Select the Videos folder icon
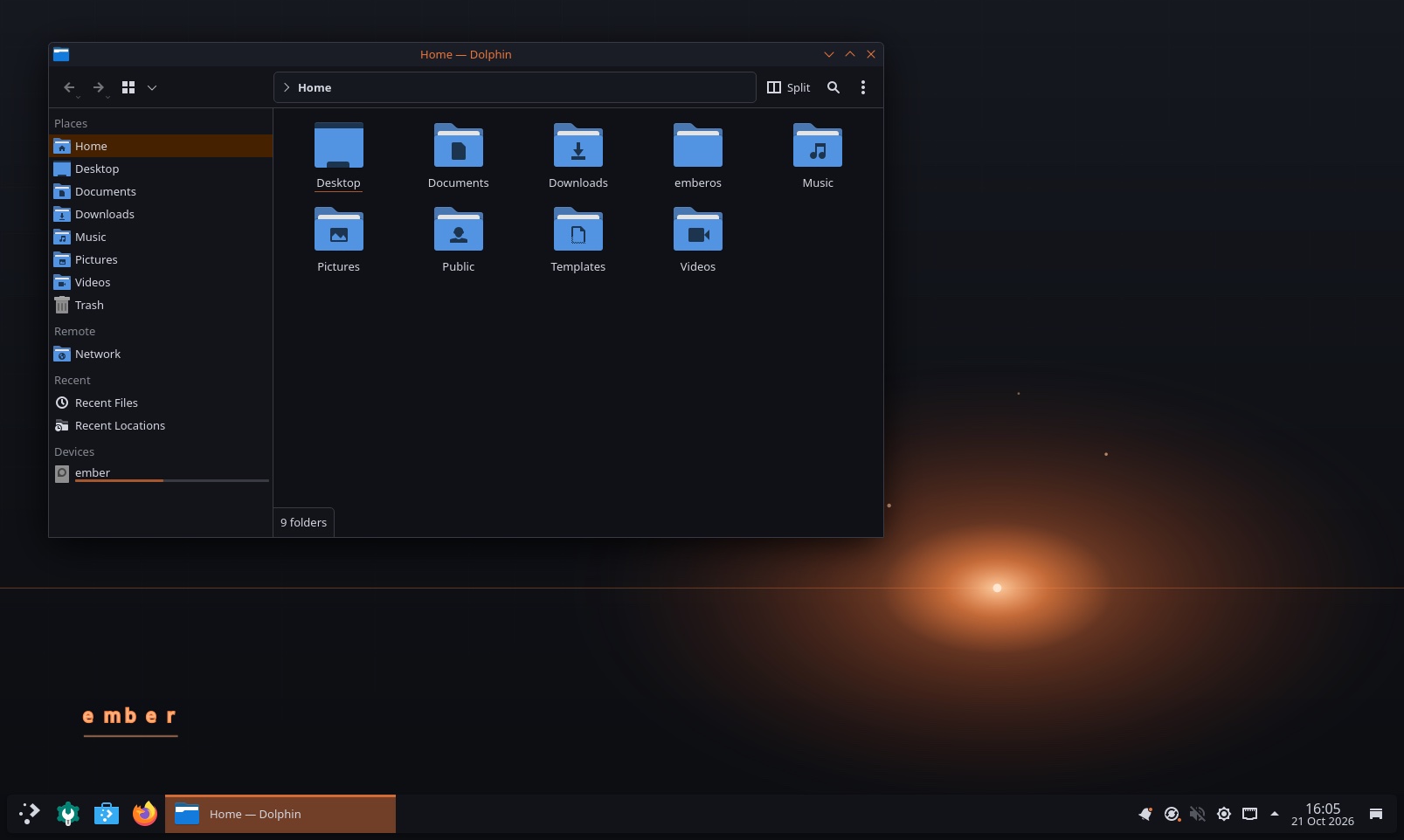 pyautogui.click(x=697, y=230)
